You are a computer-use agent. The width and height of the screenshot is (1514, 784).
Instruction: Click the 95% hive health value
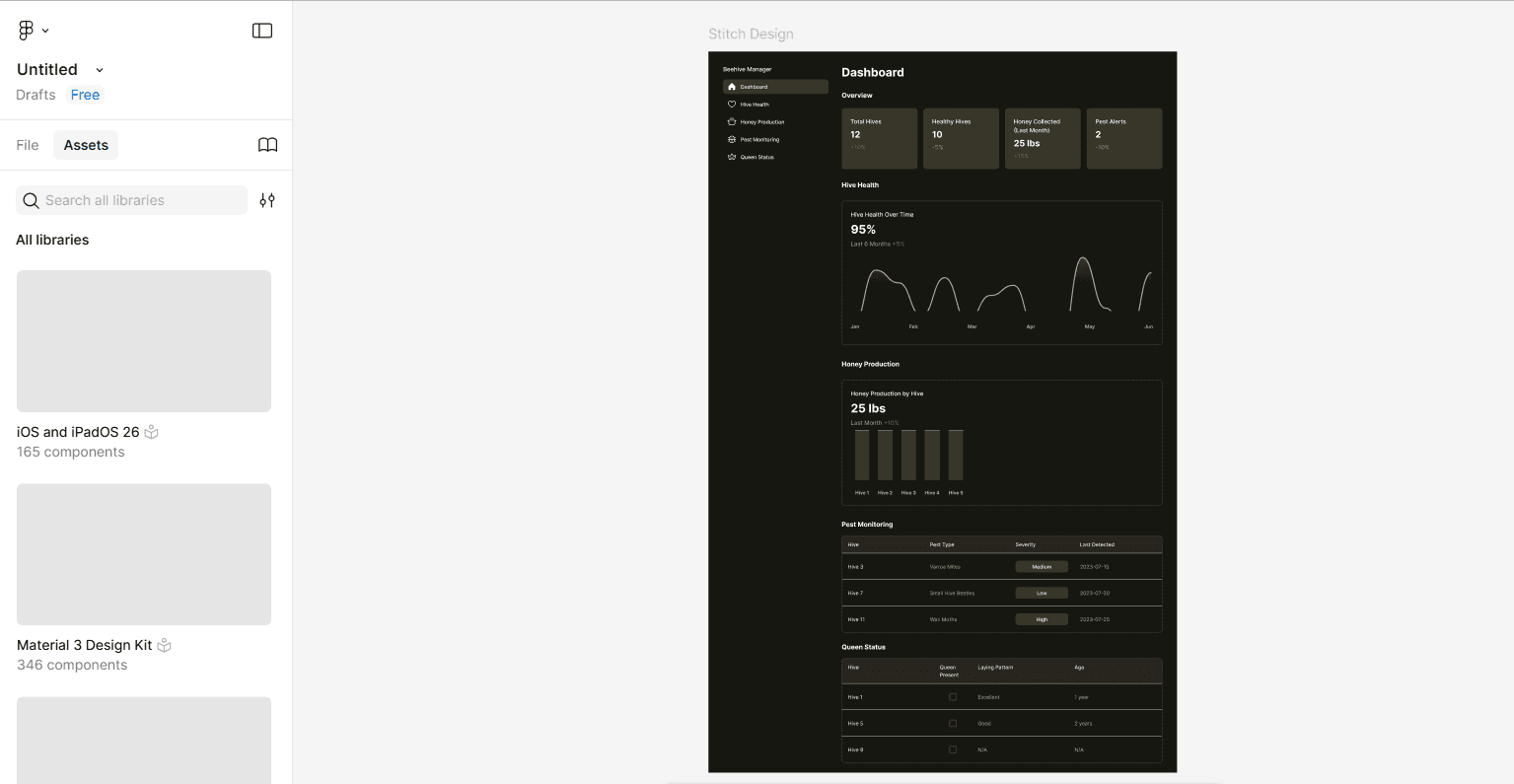pyautogui.click(x=863, y=229)
